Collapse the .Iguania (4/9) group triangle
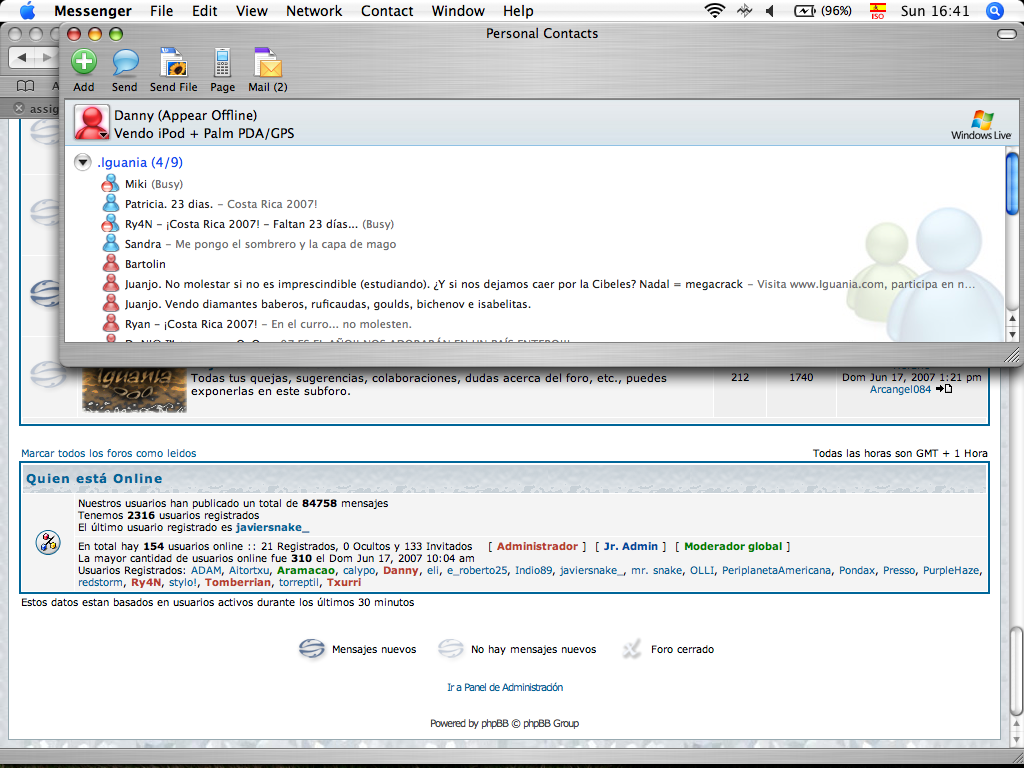This screenshot has width=1024, height=768. coord(82,163)
